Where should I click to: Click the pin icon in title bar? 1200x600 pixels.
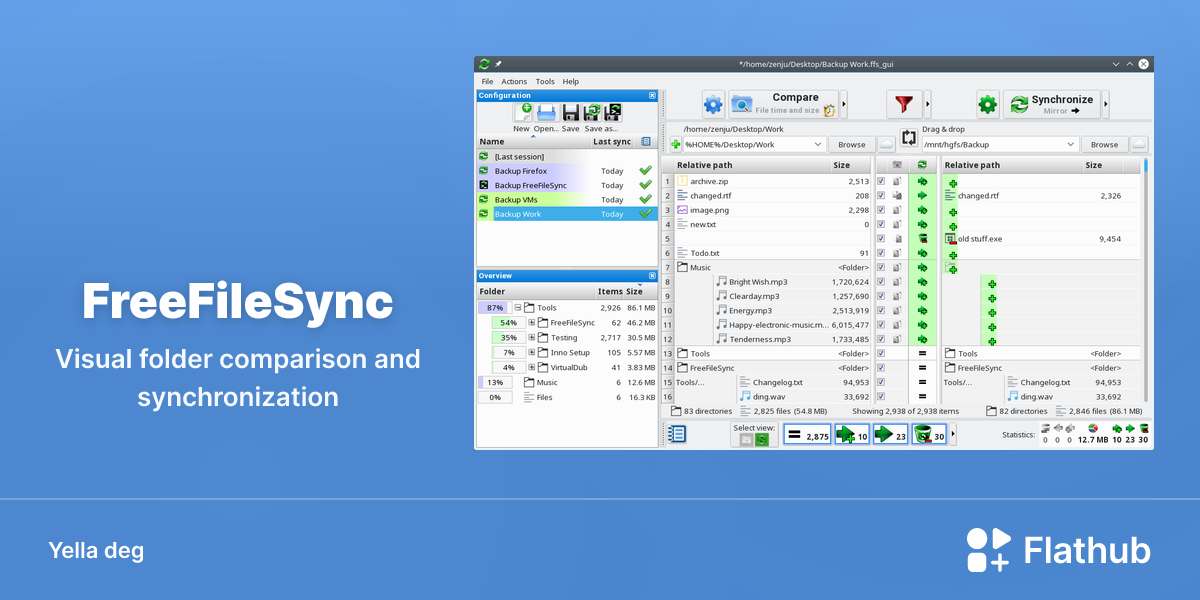tap(498, 64)
